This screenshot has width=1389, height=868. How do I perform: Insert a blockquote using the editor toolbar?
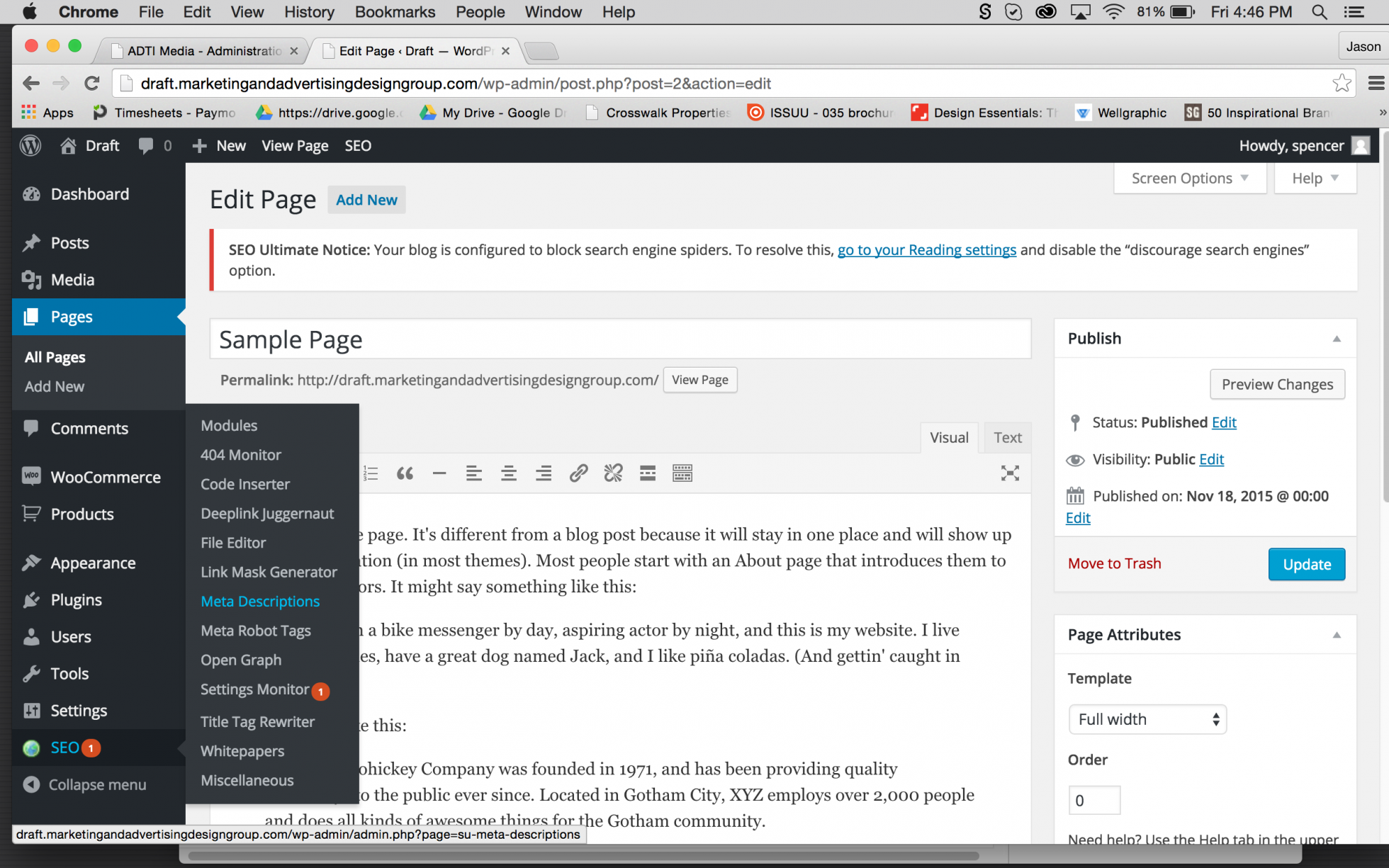pyautogui.click(x=405, y=473)
